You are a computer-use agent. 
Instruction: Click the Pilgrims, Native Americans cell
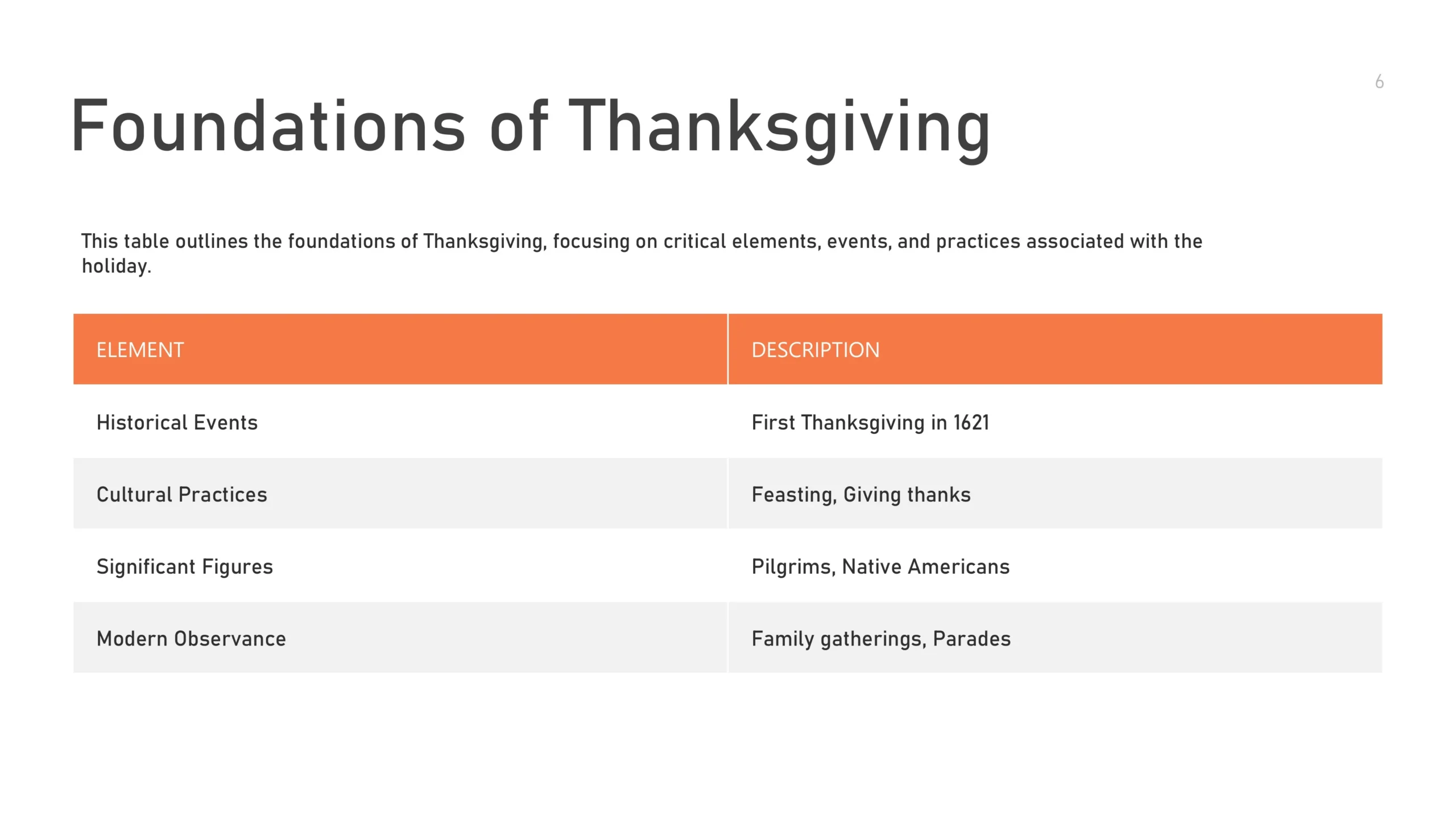tap(880, 566)
